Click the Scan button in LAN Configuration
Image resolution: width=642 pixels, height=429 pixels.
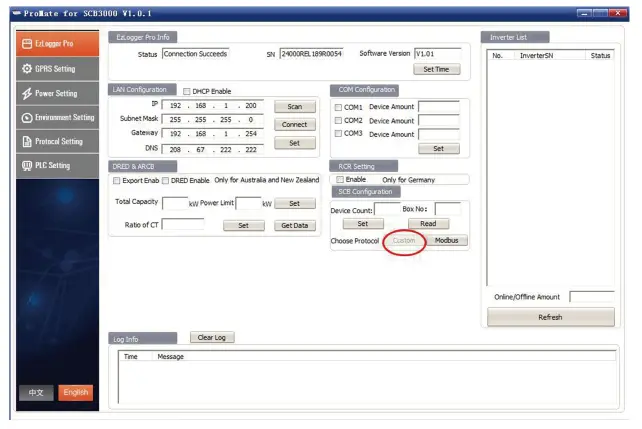point(295,106)
